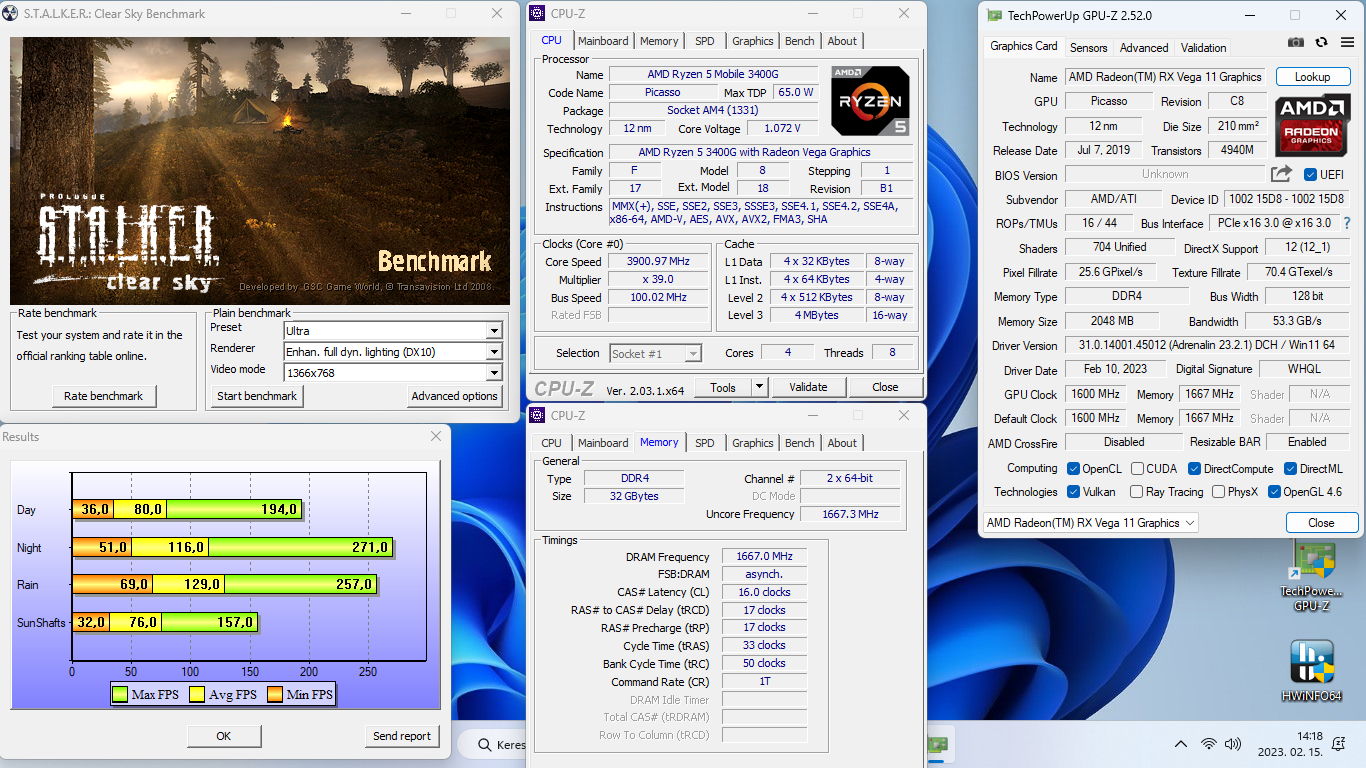
Task: Open the Preset dropdown showing Ultra
Action: pos(393,331)
